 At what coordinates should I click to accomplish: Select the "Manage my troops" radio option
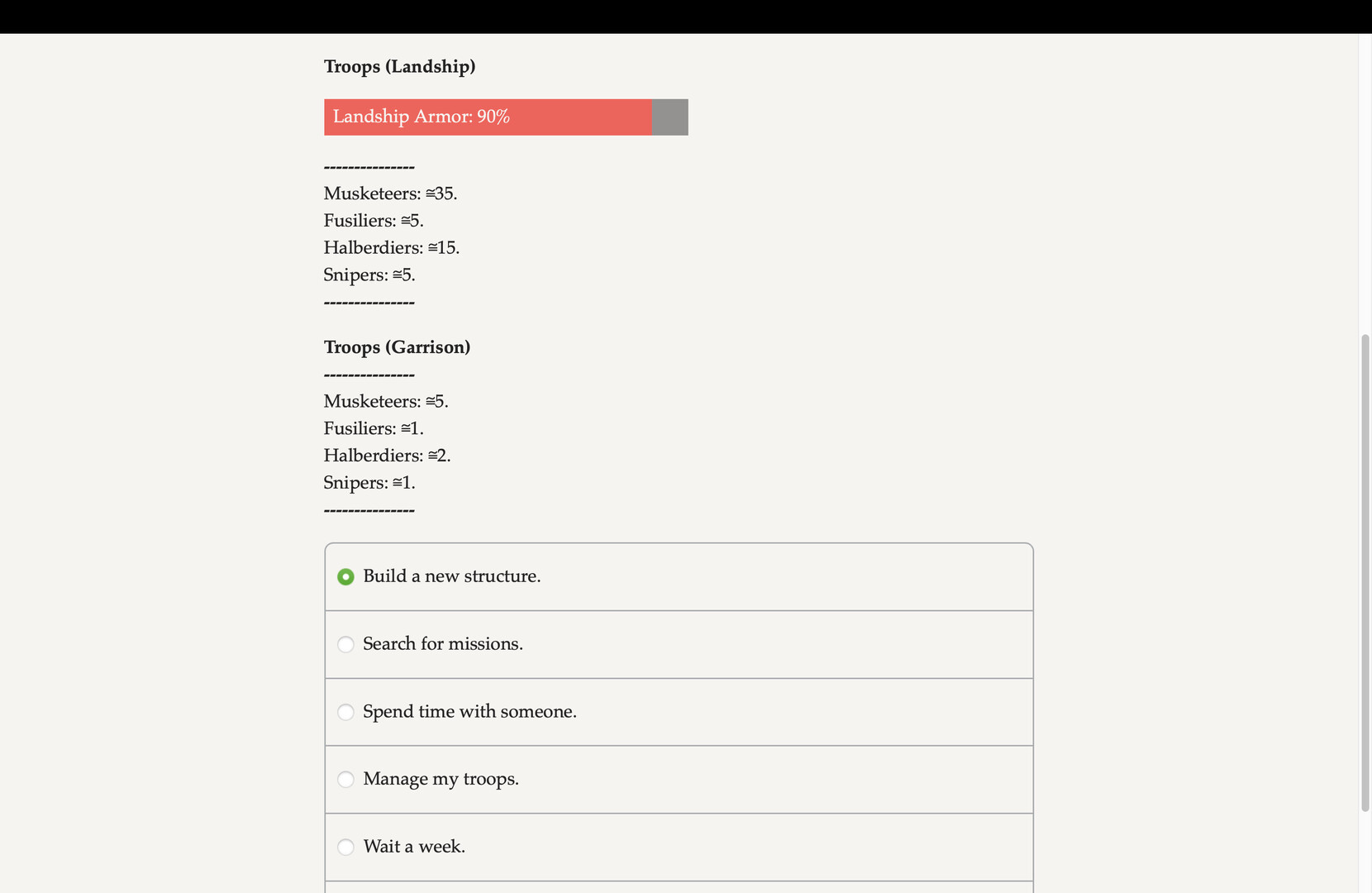(x=345, y=780)
